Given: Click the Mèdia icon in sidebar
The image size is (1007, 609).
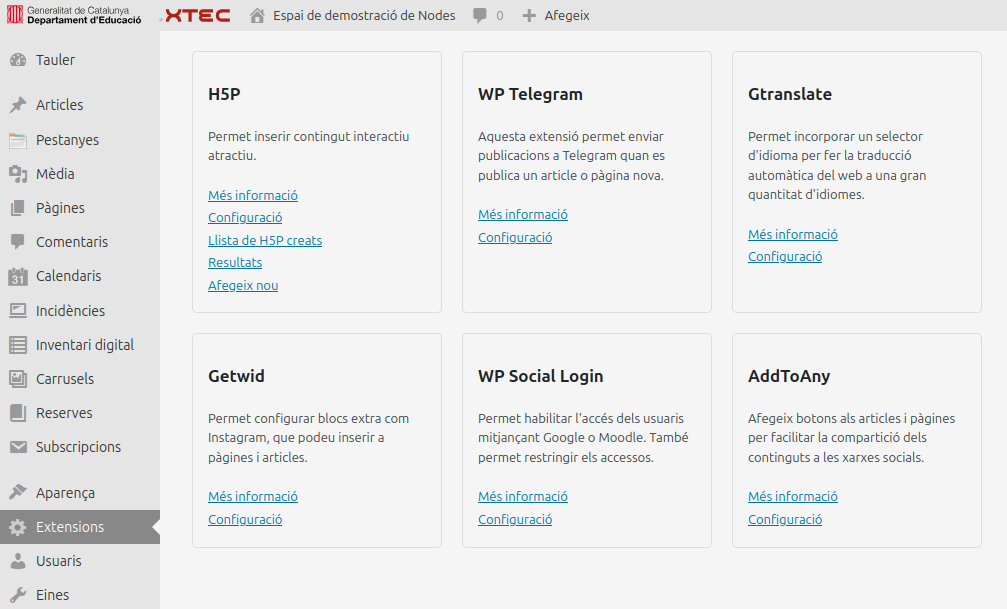Looking at the screenshot, I should 18,174.
